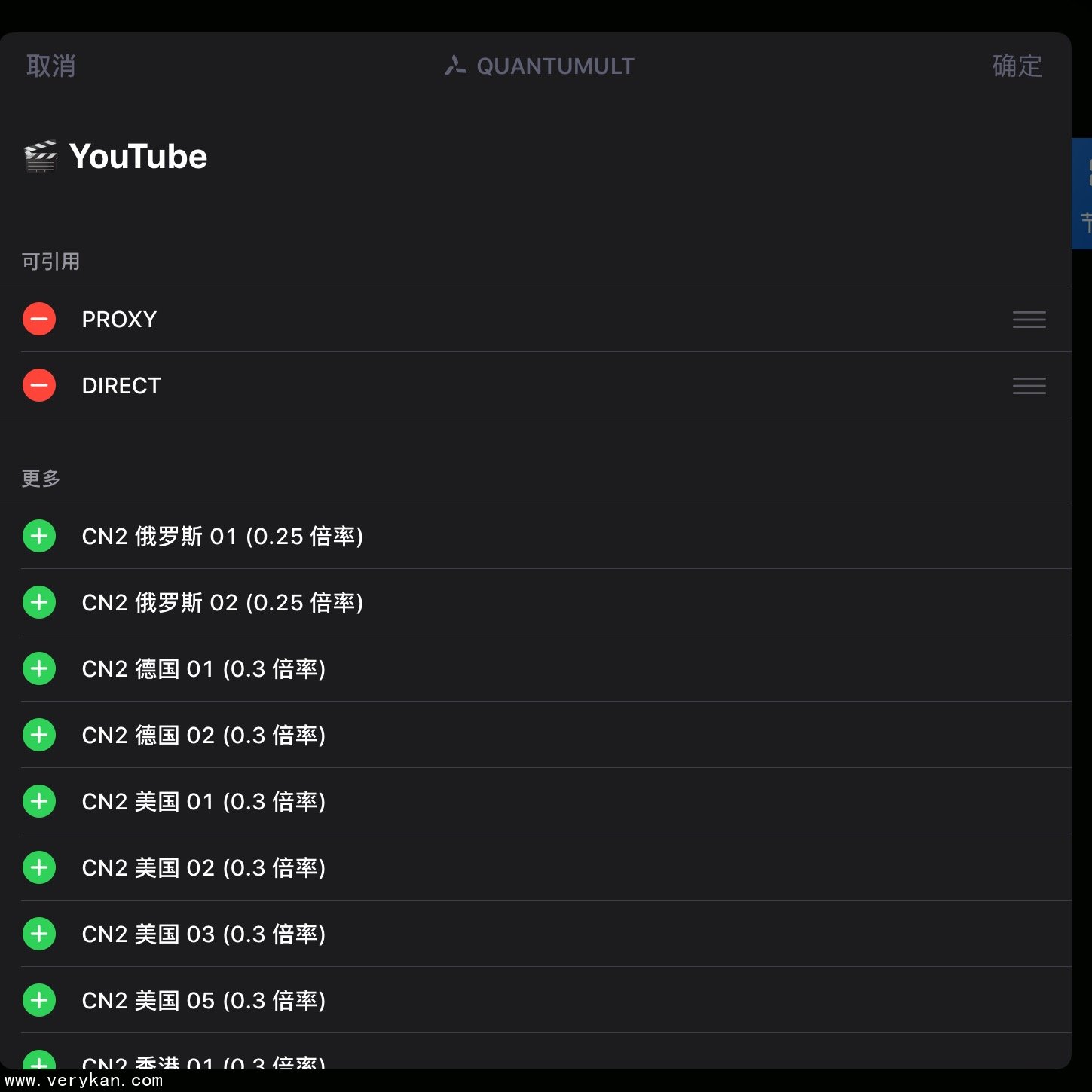Add CN2 德国 02 with green plus
The image size is (1092, 1092).
tap(39, 736)
